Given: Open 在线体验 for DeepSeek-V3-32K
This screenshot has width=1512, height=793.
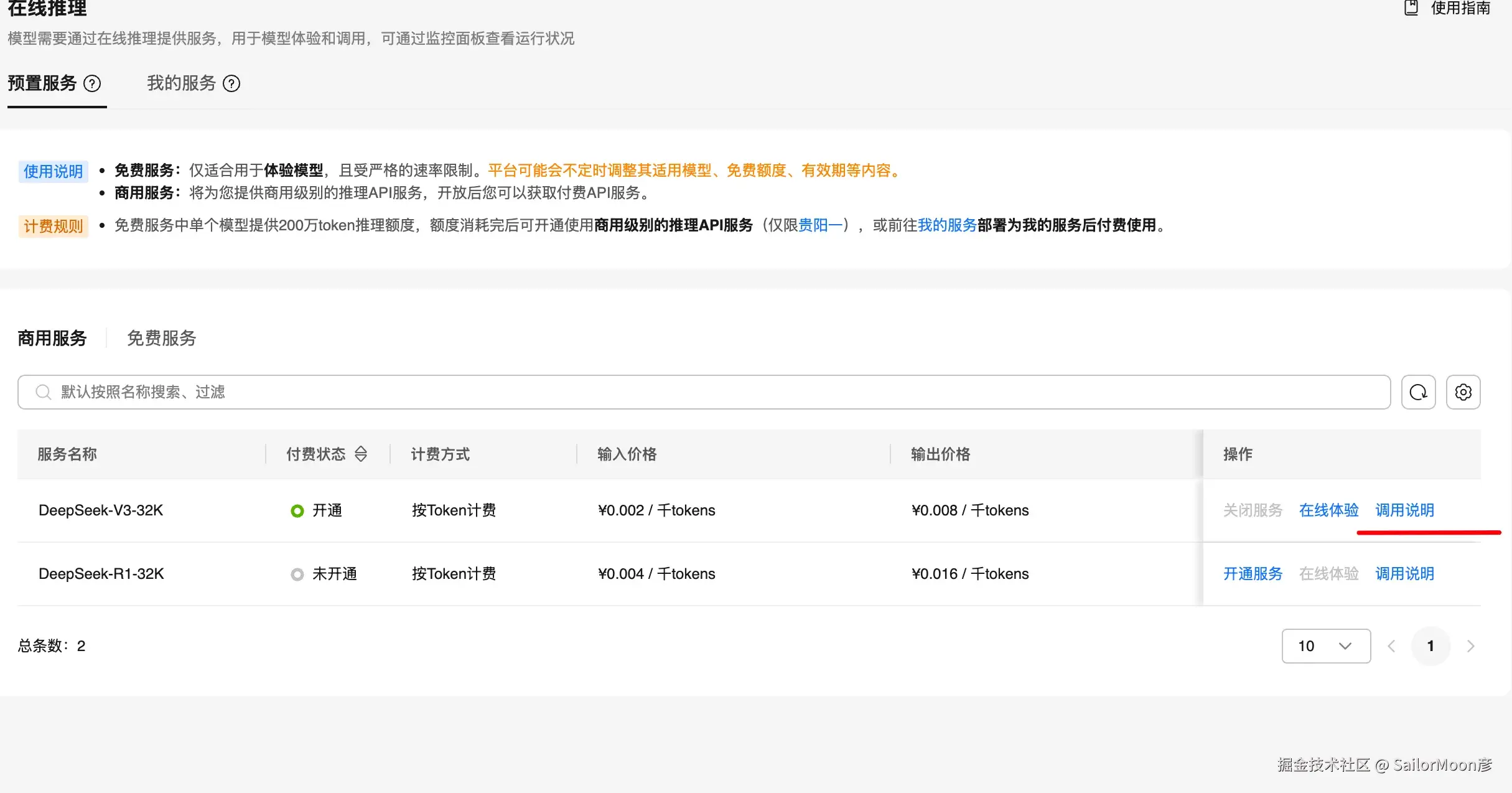Looking at the screenshot, I should coord(1328,510).
